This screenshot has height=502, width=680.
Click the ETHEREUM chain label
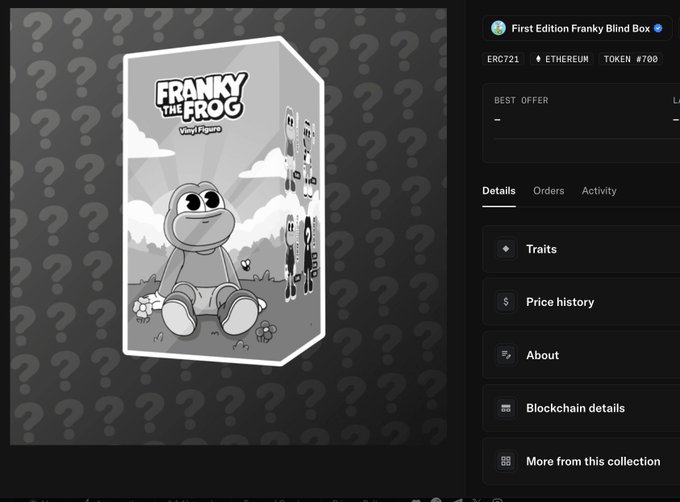567,59
